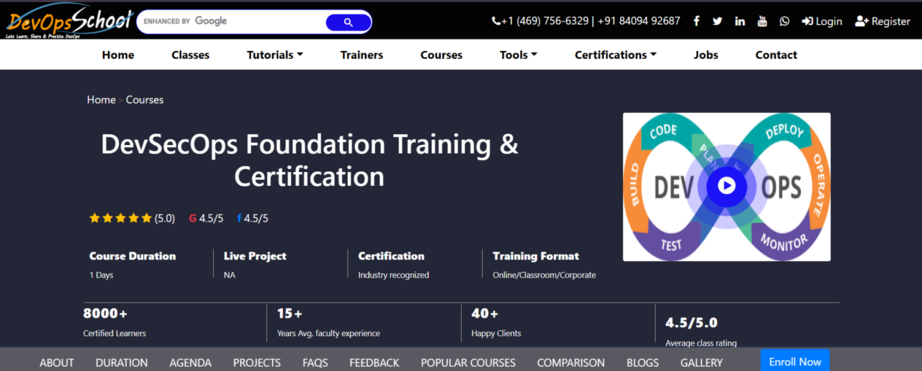Open Contact in the navigation bar
Viewport: 922px width, 371px height.
click(x=776, y=55)
